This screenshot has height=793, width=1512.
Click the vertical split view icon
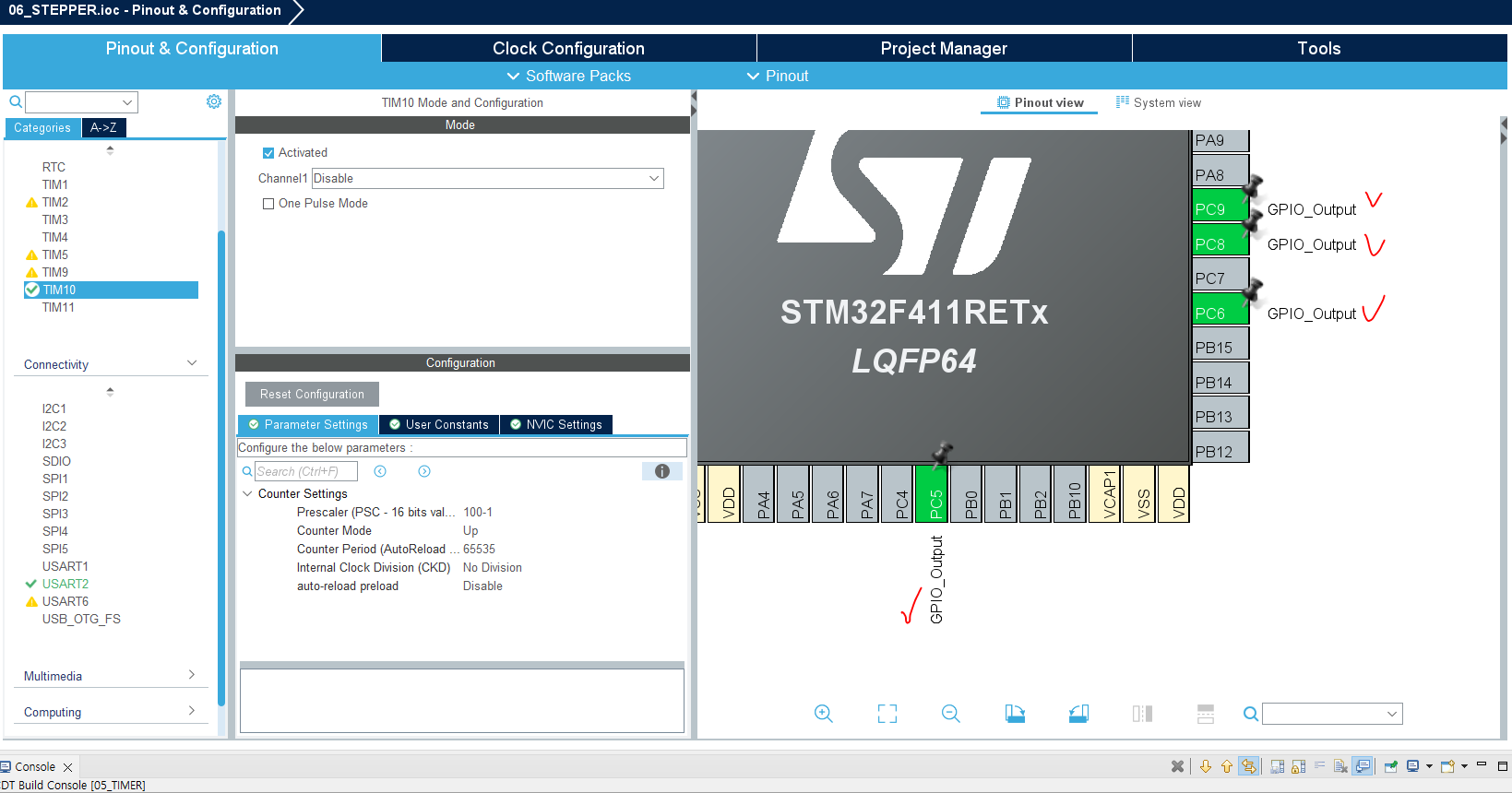pos(1142,714)
